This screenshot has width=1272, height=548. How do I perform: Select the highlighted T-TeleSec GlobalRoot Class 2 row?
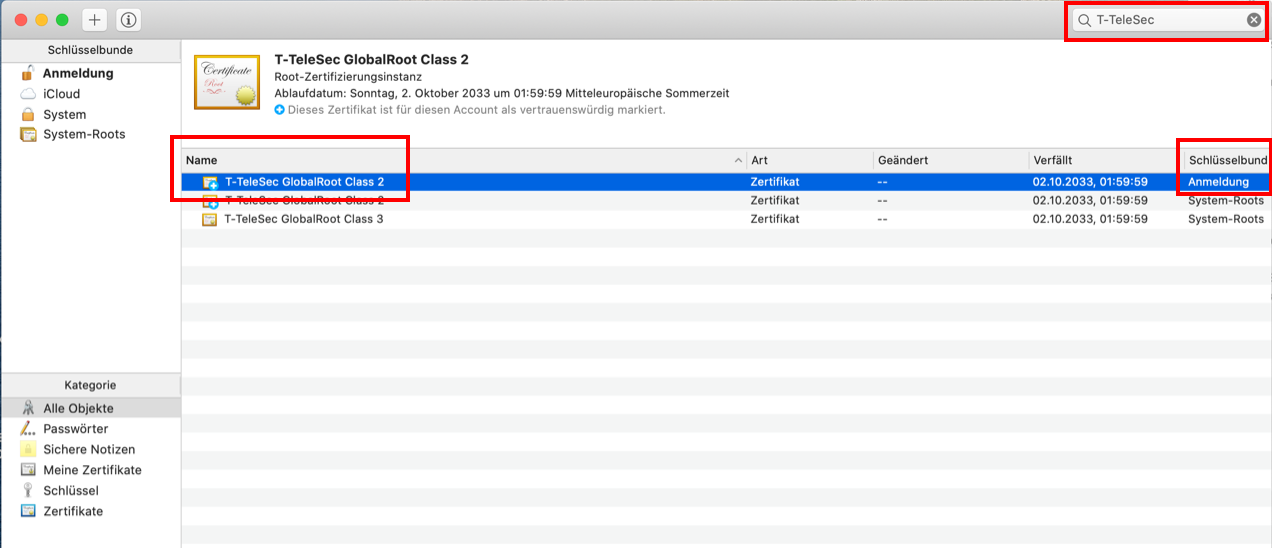(x=726, y=182)
